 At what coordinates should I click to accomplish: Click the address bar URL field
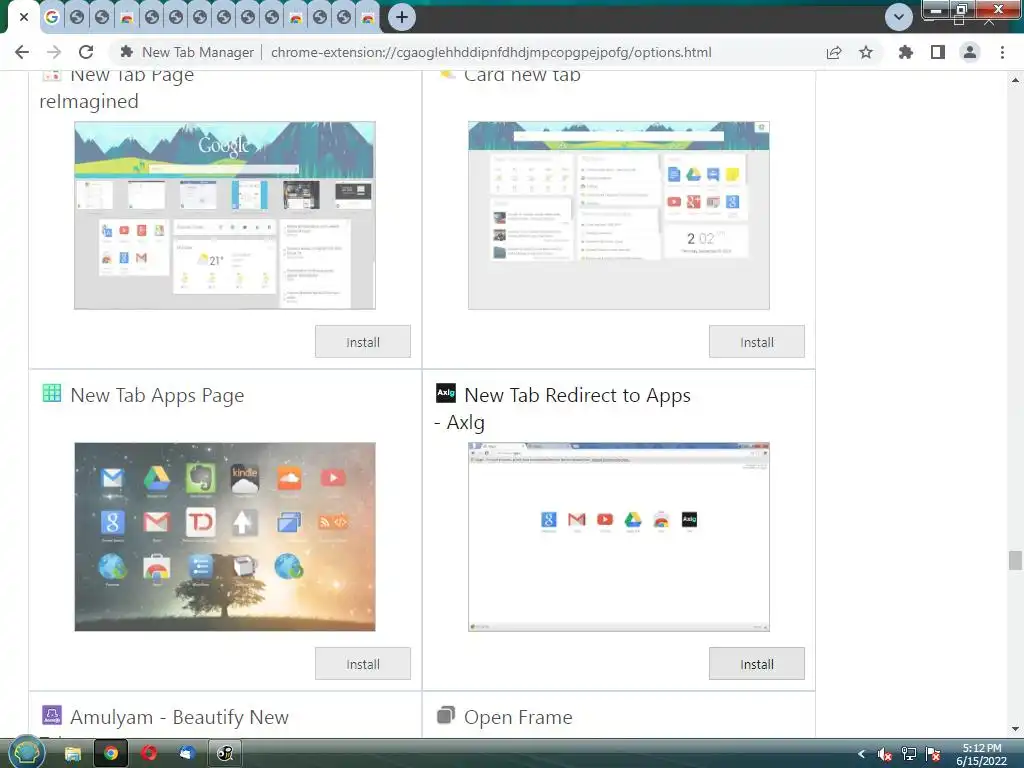point(491,52)
